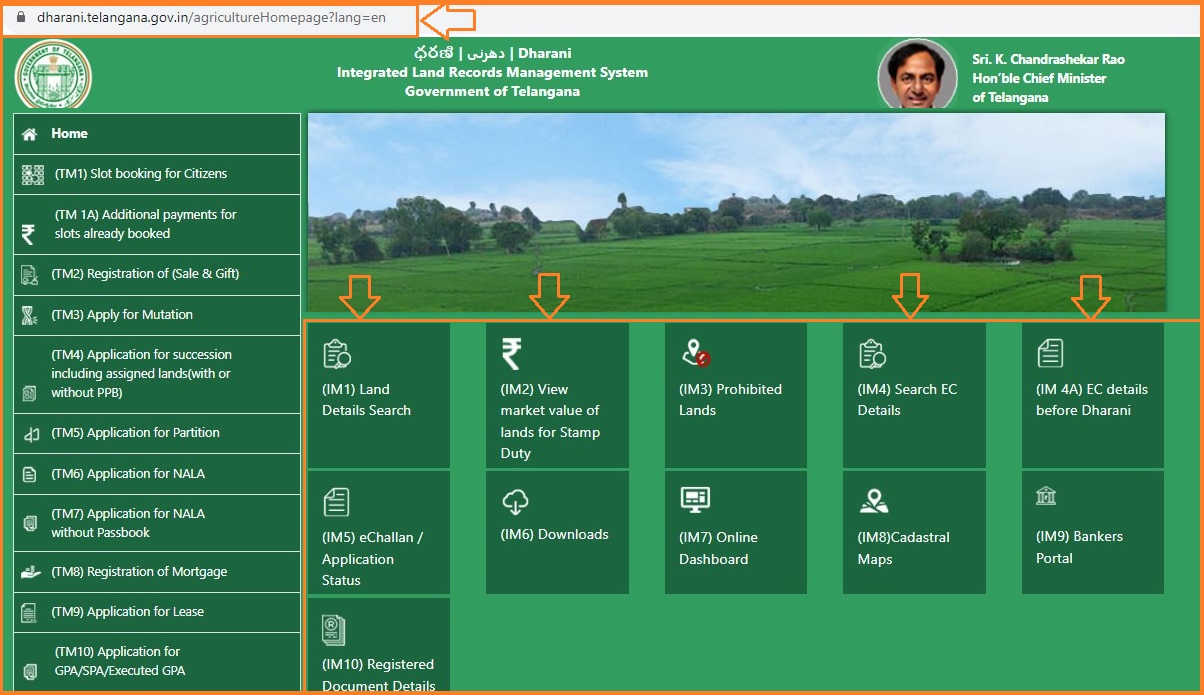
Task: Click the Cadastral Maps location icon
Action: click(x=873, y=502)
